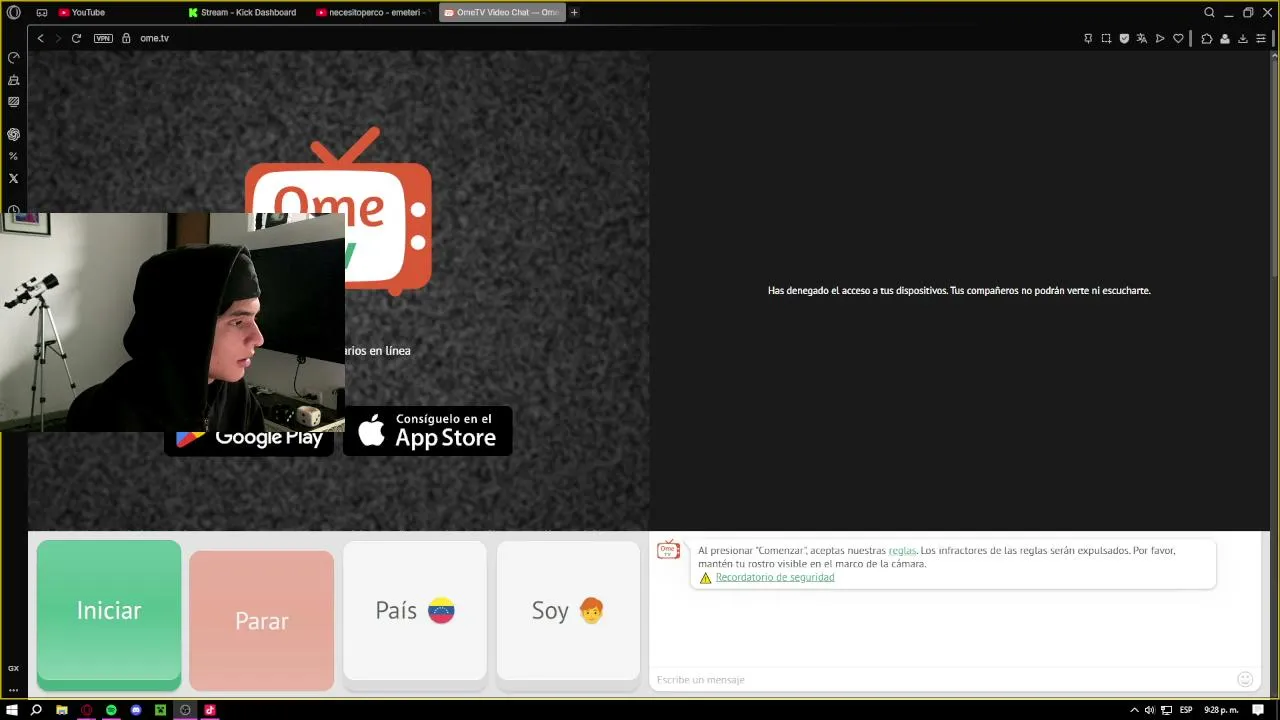This screenshot has width=1280, height=720.
Task: Go back to the previous page
Action: coord(40,38)
